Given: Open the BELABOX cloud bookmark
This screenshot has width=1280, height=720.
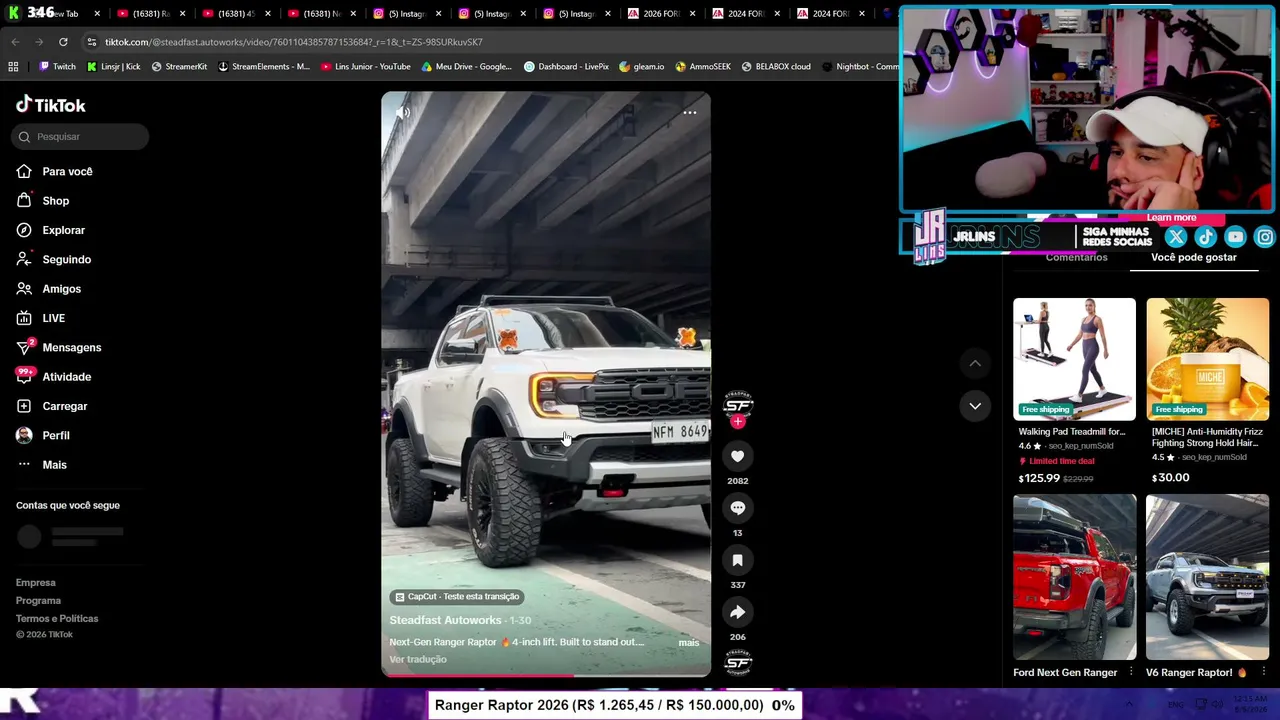Looking at the screenshot, I should point(776,67).
